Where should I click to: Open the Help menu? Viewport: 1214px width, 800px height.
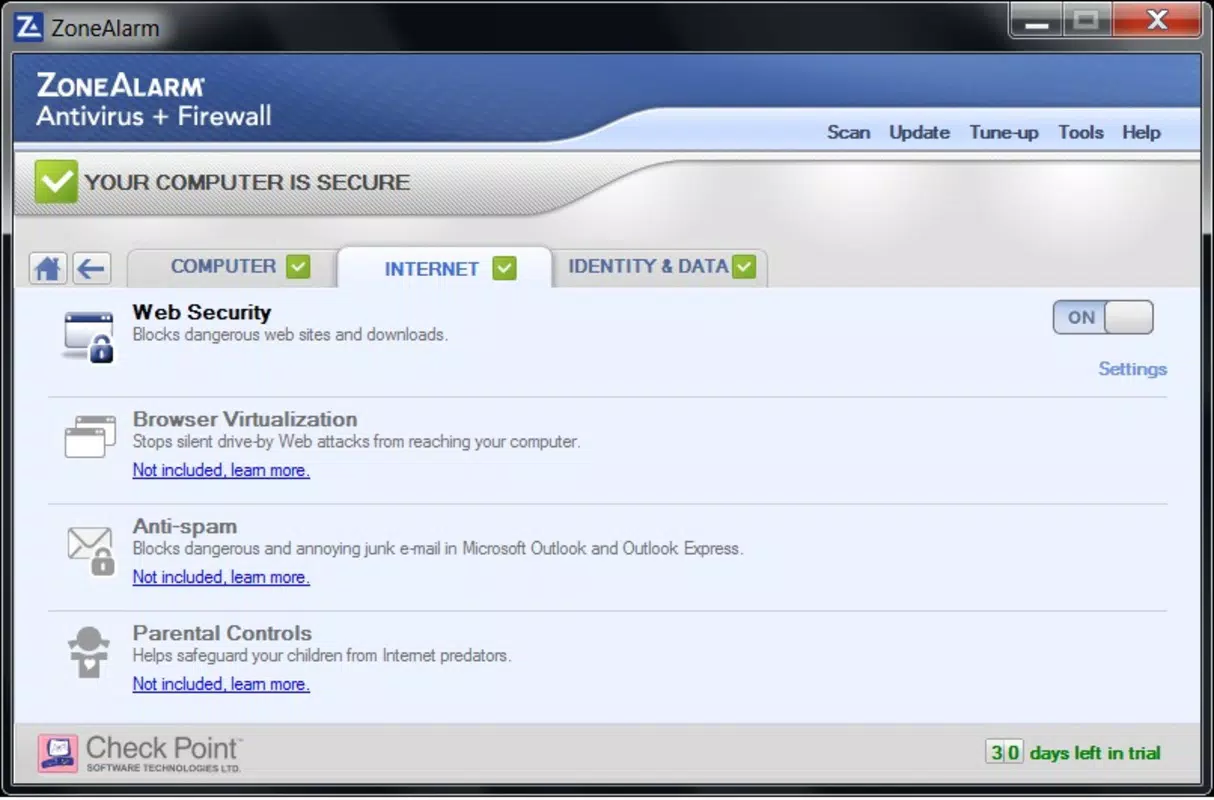point(1141,132)
